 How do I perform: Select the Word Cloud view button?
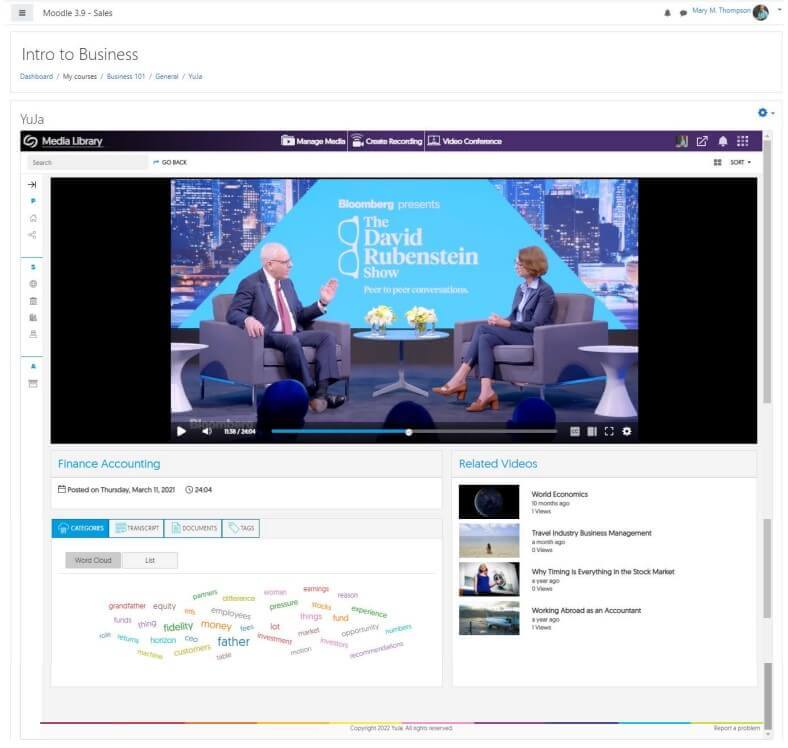tap(93, 560)
